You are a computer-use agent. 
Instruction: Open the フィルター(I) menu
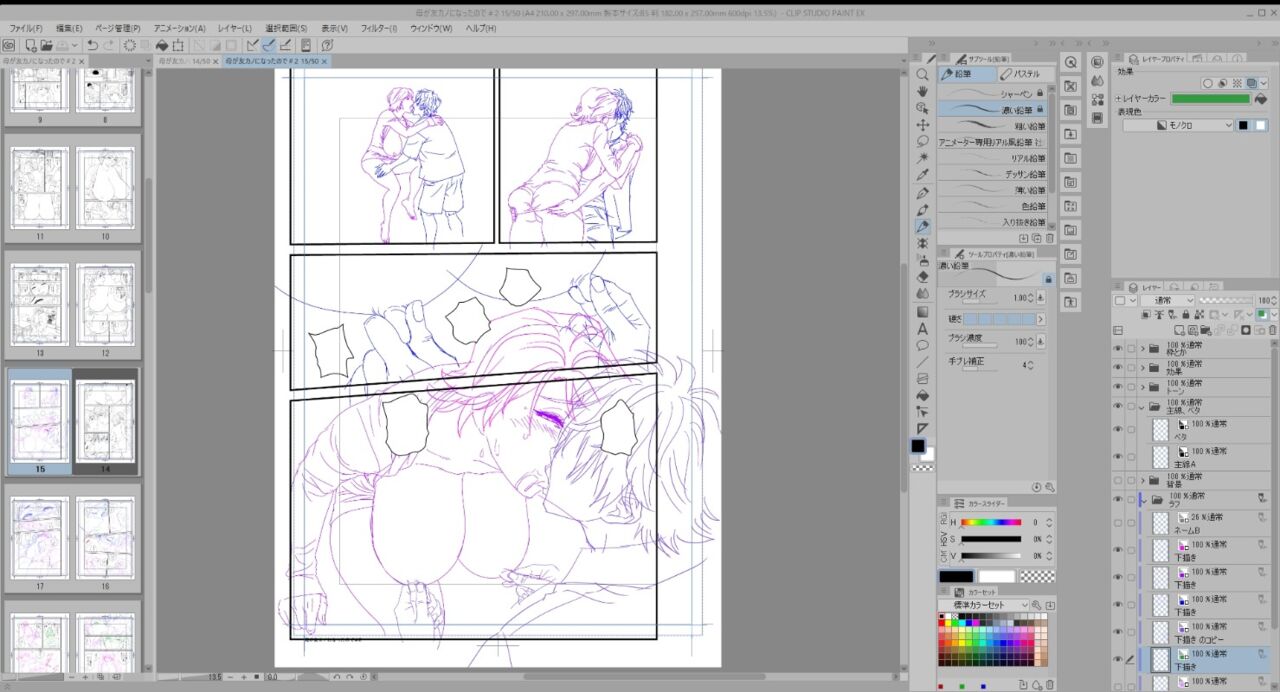[378, 28]
